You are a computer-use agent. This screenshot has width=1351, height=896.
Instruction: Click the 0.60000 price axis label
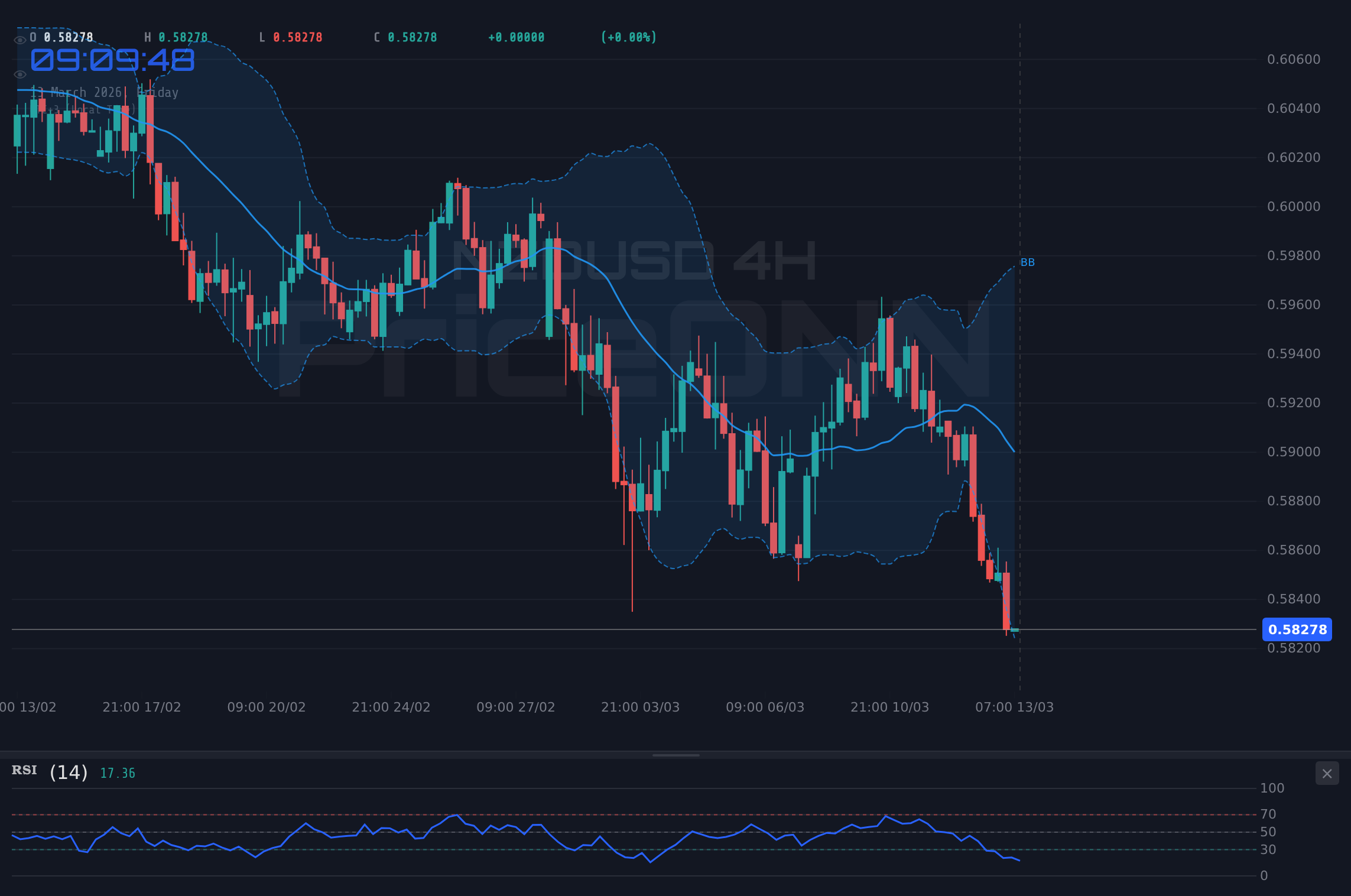pyautogui.click(x=1294, y=206)
